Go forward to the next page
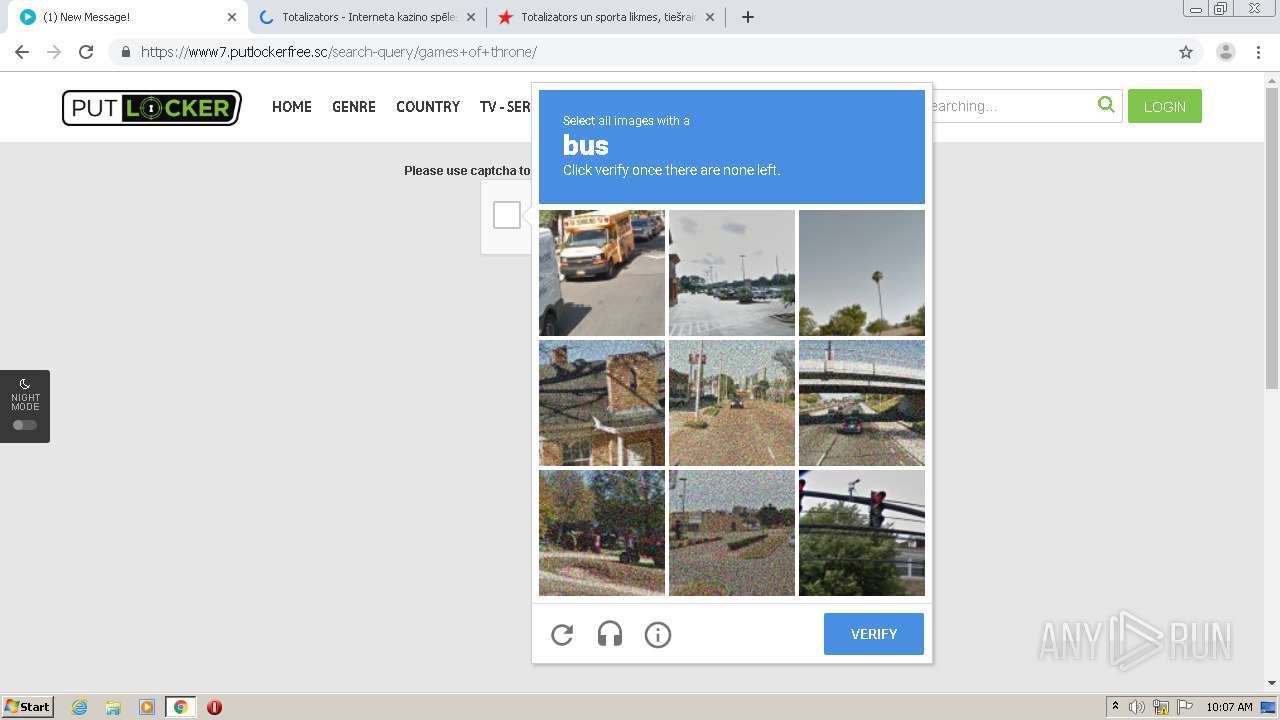 point(54,52)
